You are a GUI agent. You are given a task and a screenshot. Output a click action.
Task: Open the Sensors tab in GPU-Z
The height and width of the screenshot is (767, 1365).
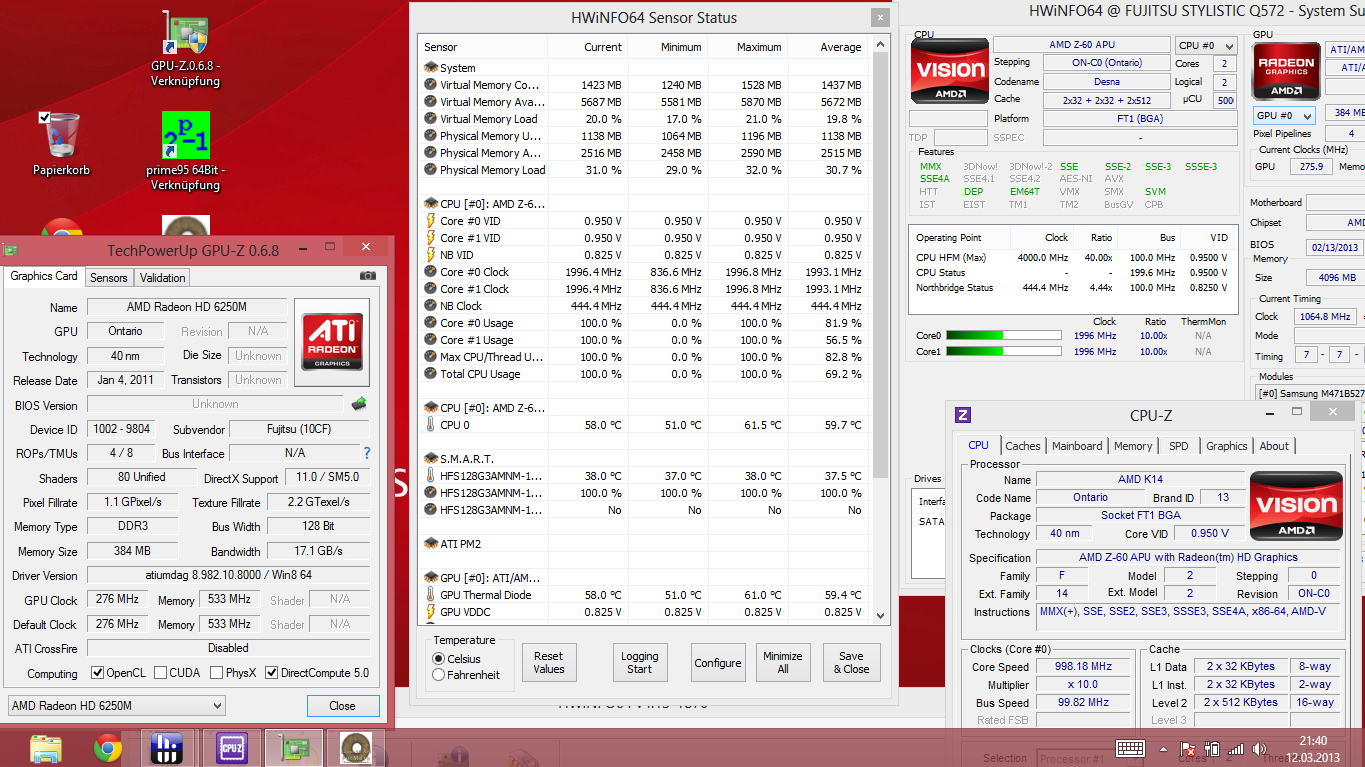pyautogui.click(x=108, y=278)
